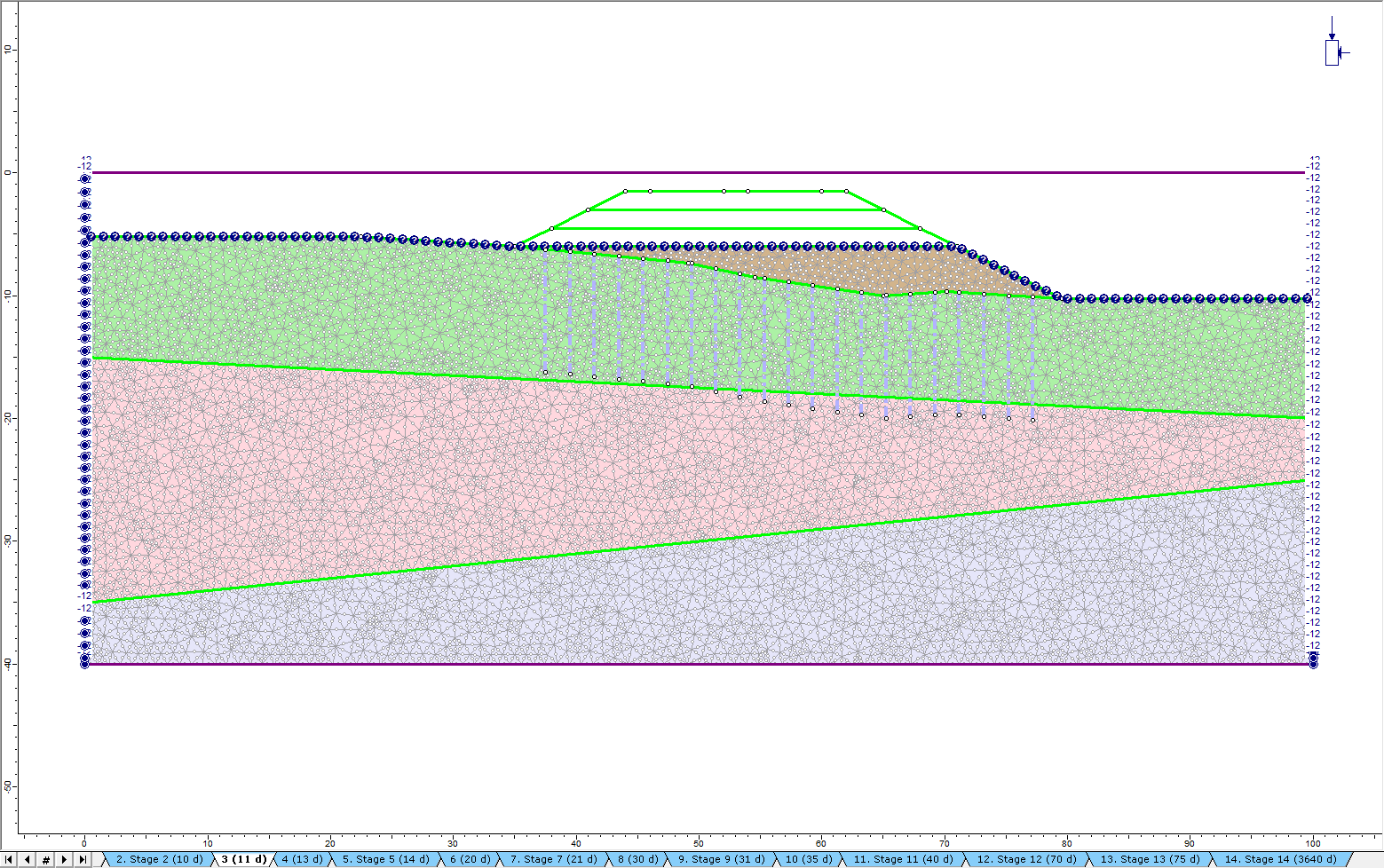Switch to Stage 9 (31 d) tab
Screen dimensions: 1384x868
click(x=721, y=859)
